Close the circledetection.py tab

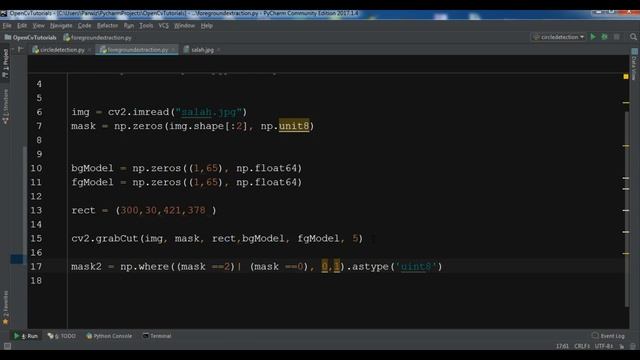pos(89,50)
